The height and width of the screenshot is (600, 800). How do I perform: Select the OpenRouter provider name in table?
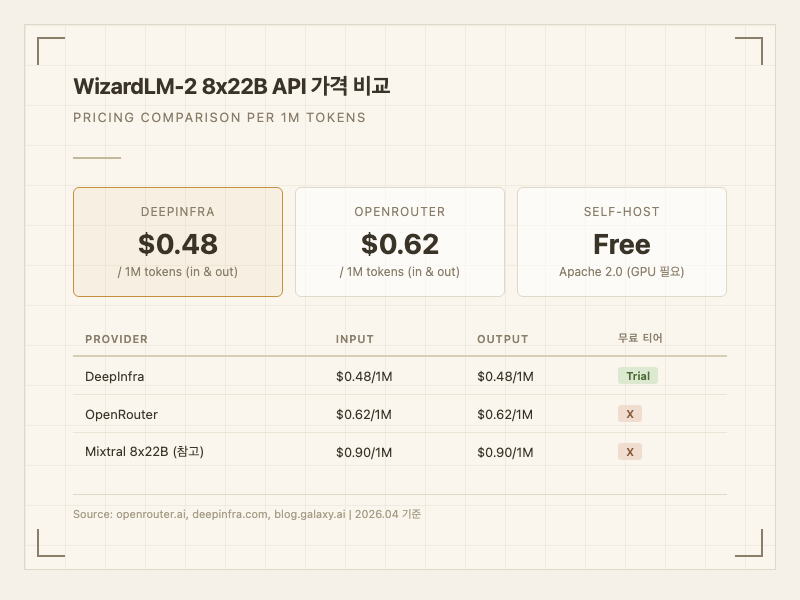click(121, 414)
